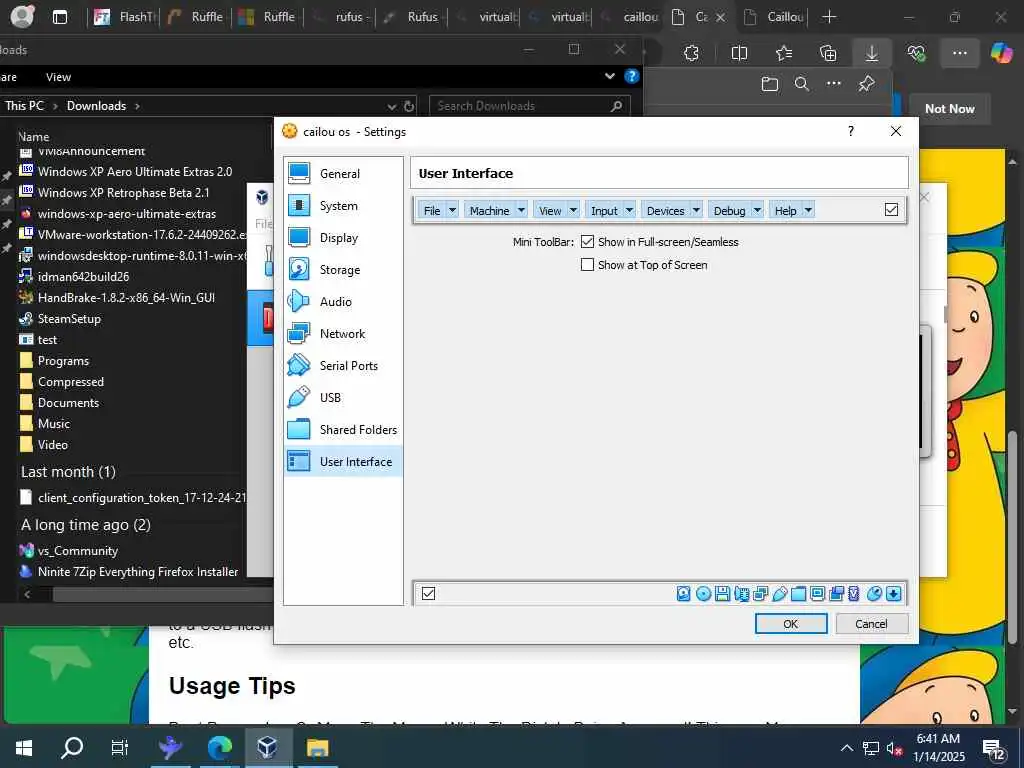Select the SteamSetup file in Explorer
Screen dimensions: 1024x768
pos(69,319)
